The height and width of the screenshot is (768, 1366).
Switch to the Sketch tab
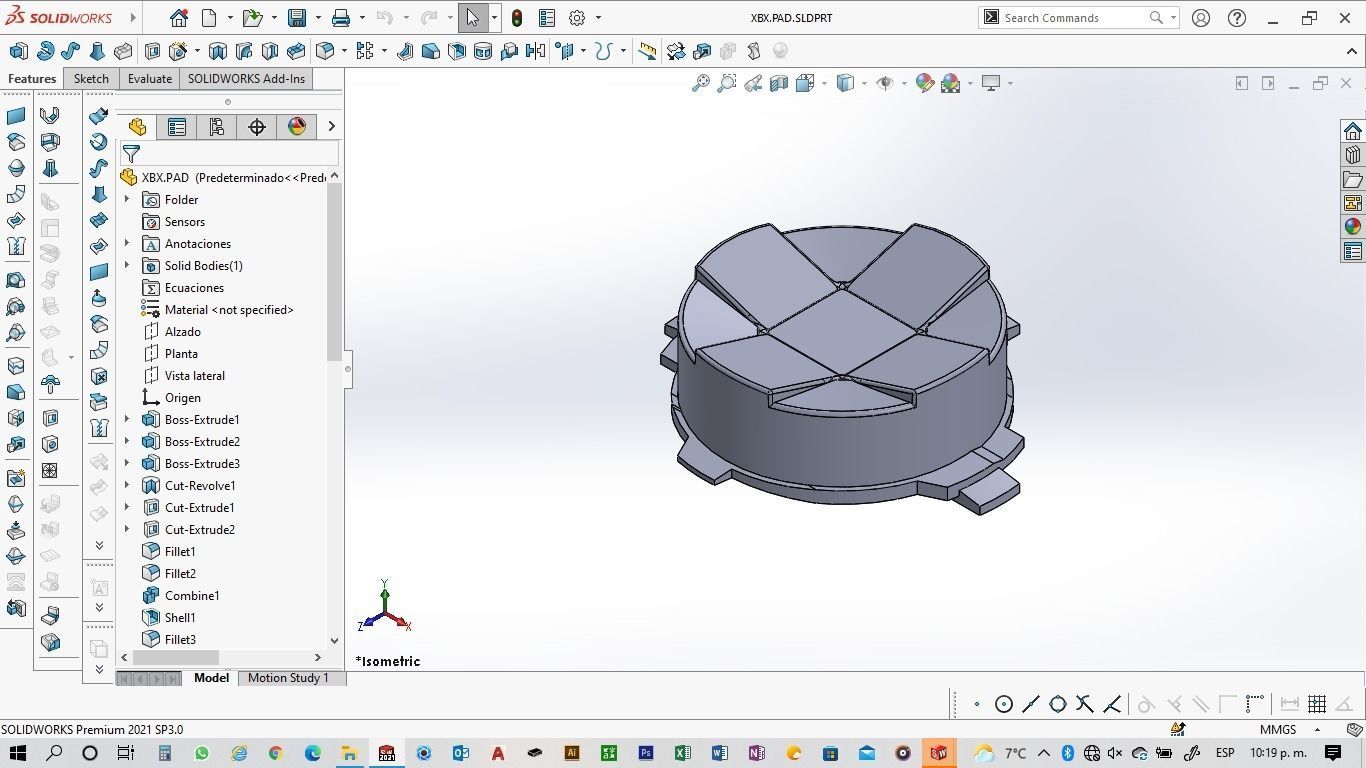pyautogui.click(x=91, y=79)
